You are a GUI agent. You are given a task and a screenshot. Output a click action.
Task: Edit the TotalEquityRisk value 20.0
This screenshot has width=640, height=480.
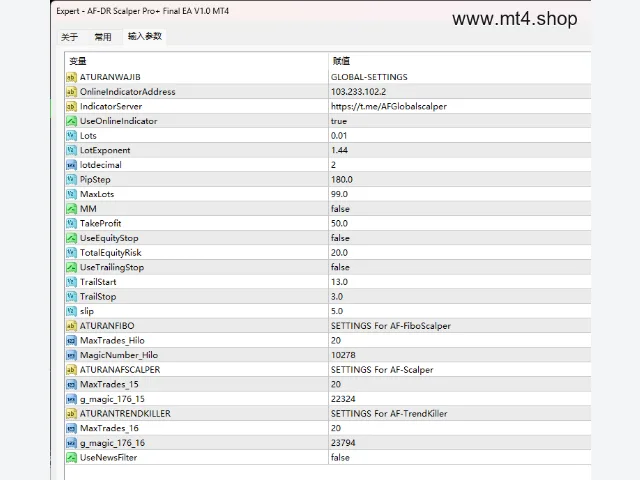click(339, 253)
